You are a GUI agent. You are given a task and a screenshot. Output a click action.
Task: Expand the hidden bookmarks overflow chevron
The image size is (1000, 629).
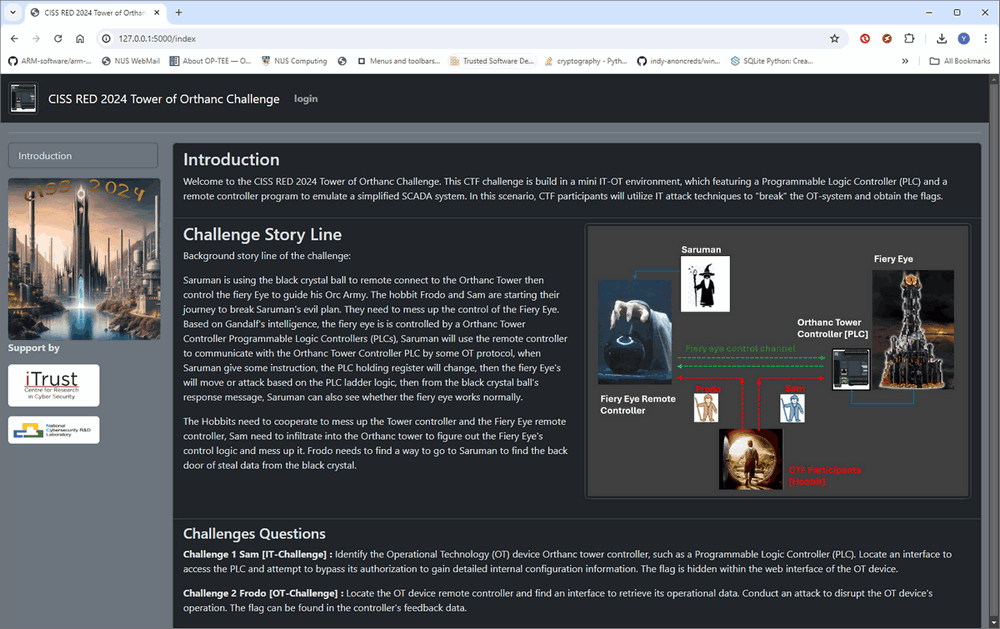click(905, 61)
